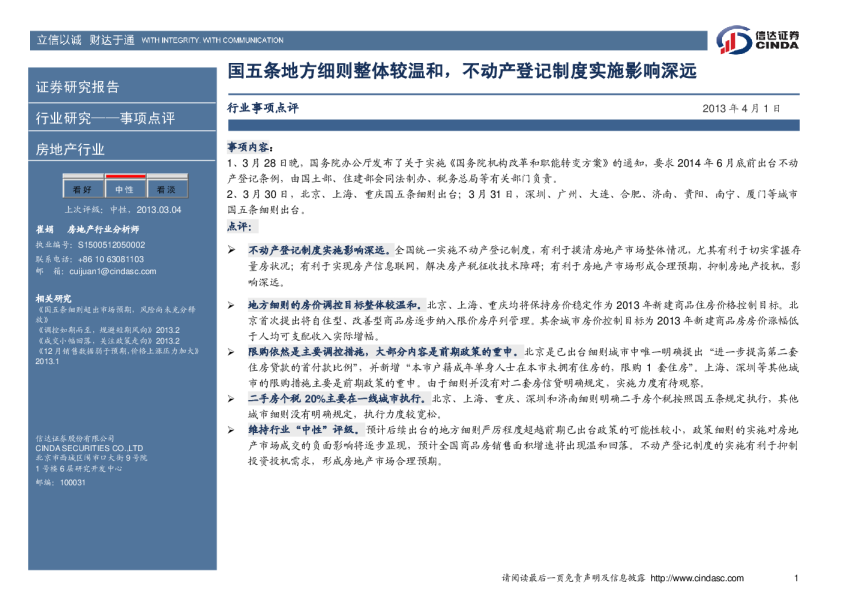842x595 pixels.
Task: Select the 看淡 rating box
Action: click(x=166, y=189)
